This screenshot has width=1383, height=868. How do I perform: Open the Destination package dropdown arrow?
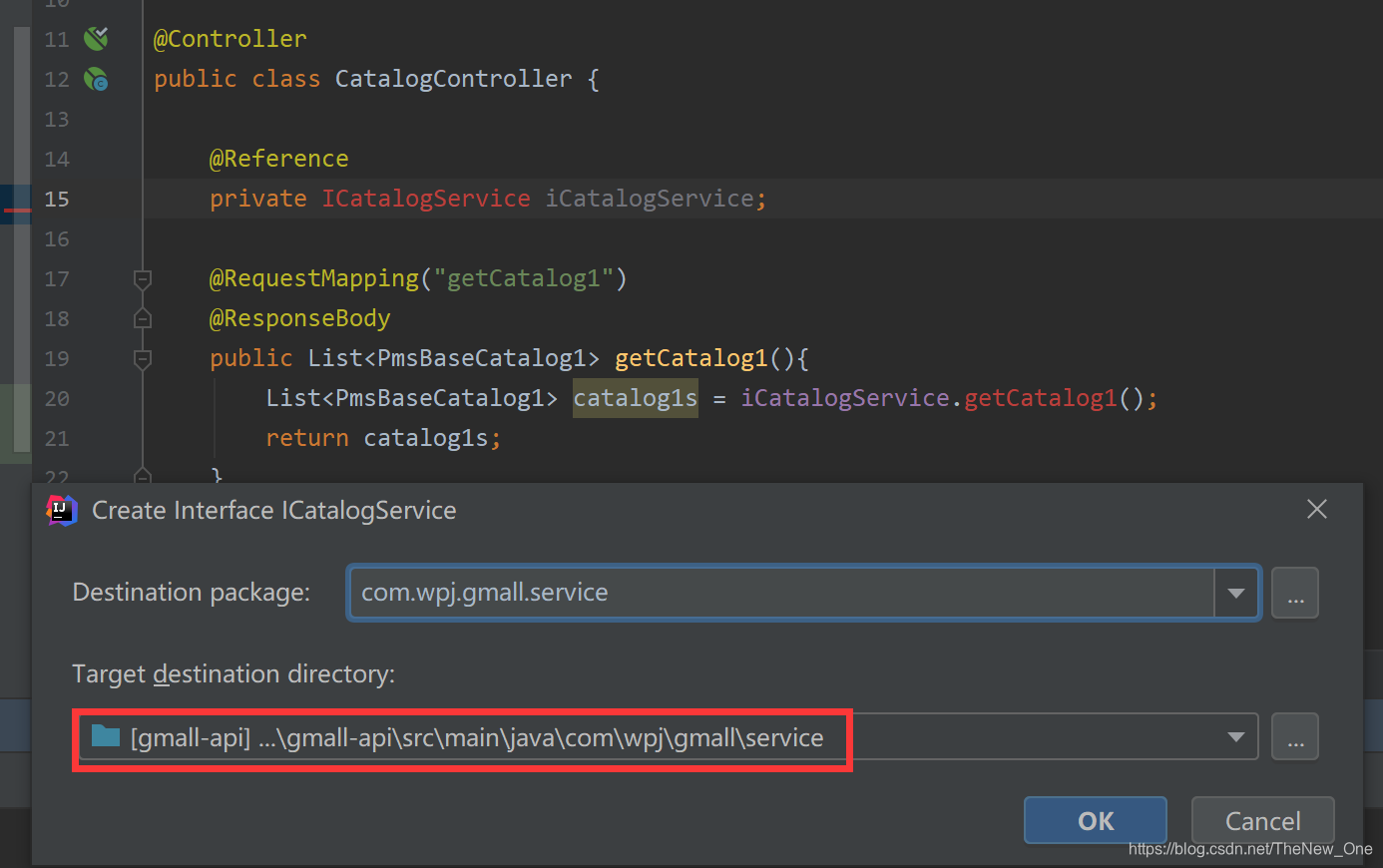[1236, 593]
